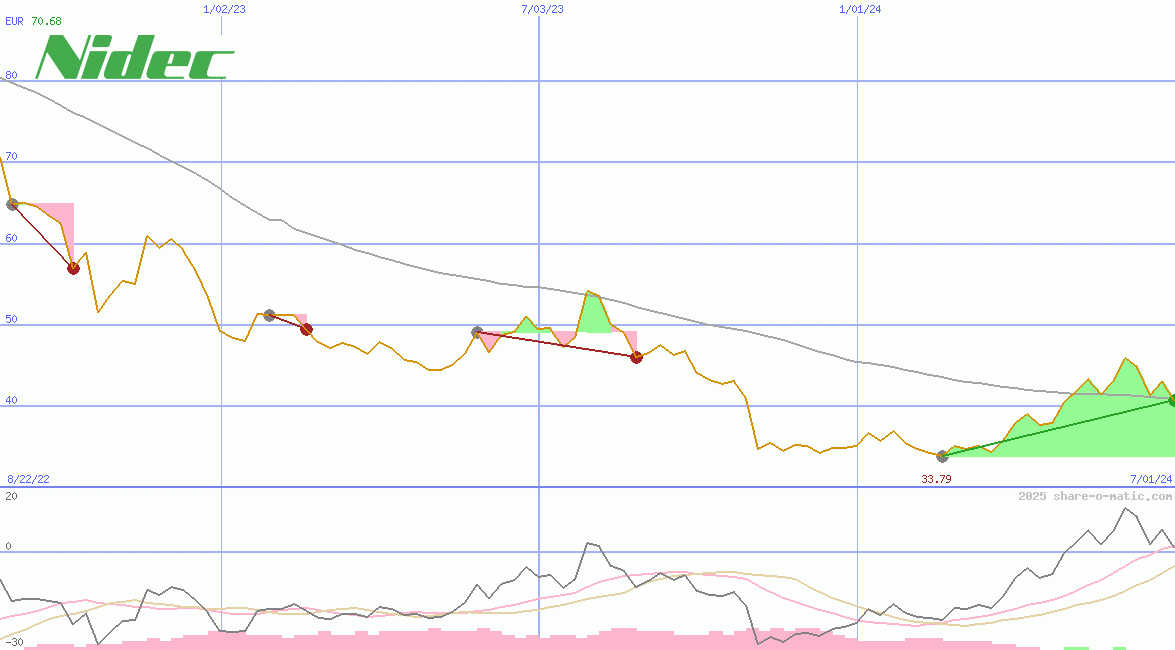
Task: Click the gray marker near 51 after 1/02/23
Action: tap(269, 316)
